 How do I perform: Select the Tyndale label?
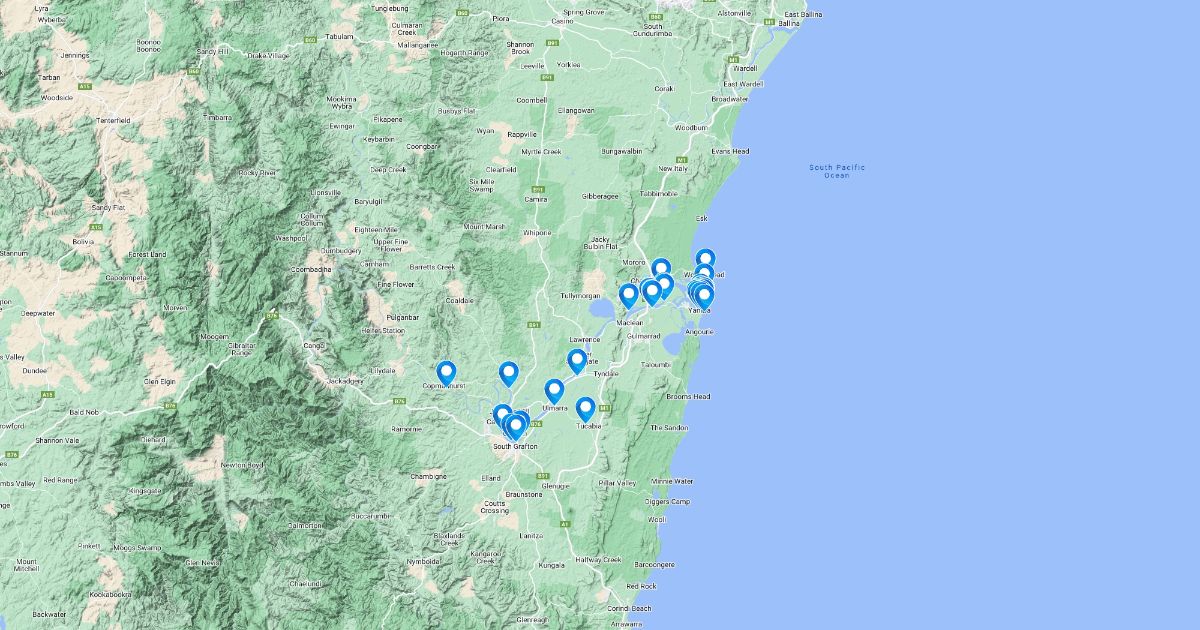click(x=607, y=373)
